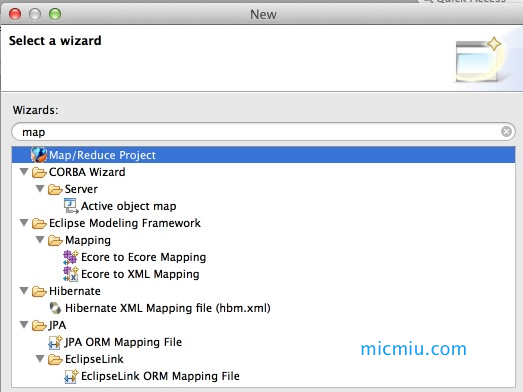Select the Map/Reduce Project elephant icon
The height and width of the screenshot is (392, 523).
(39, 155)
